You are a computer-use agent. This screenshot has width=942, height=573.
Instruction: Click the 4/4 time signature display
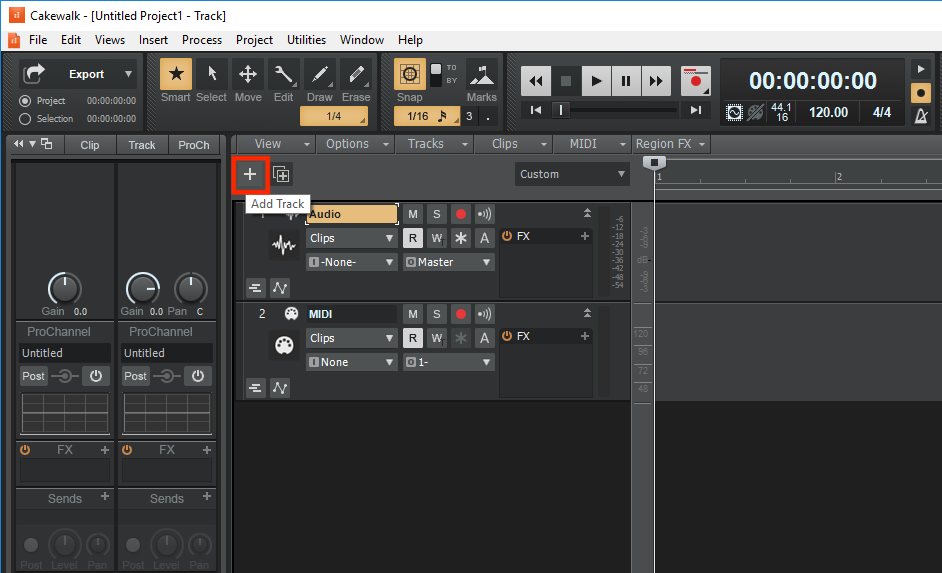[881, 112]
